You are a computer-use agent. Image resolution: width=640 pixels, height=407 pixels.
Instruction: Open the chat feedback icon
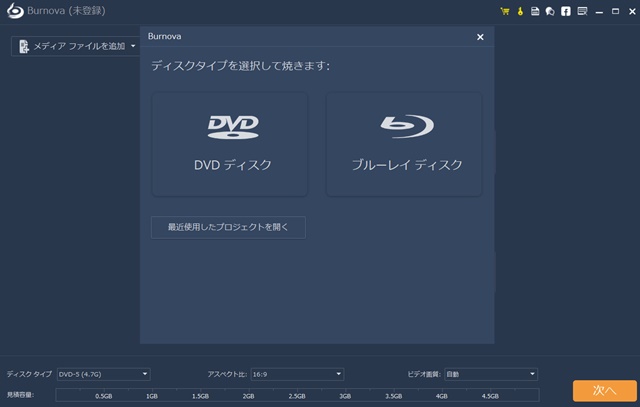(550, 11)
